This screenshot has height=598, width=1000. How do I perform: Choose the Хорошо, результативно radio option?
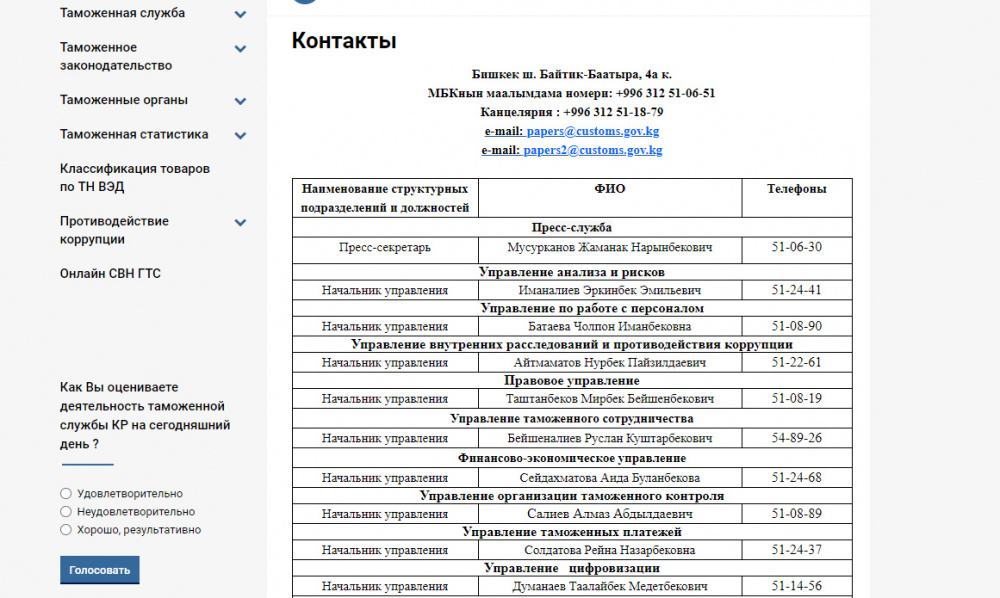[66, 530]
